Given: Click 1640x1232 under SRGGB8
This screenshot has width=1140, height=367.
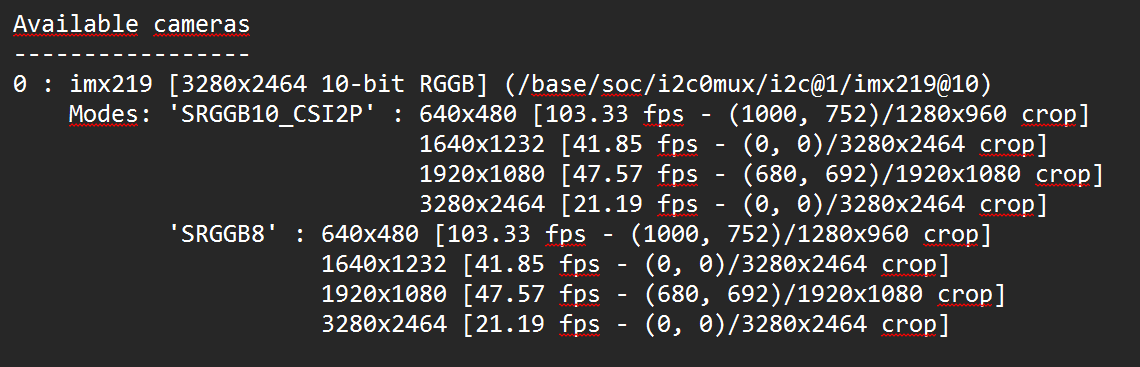Looking at the screenshot, I should click(384, 265).
